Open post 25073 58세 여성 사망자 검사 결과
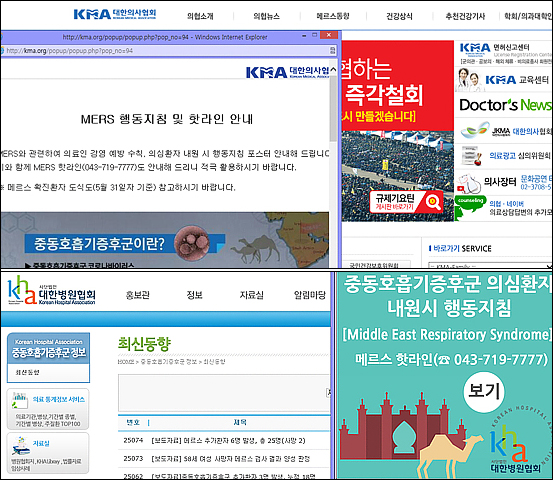This screenshot has width=553, height=480. (x=230, y=459)
